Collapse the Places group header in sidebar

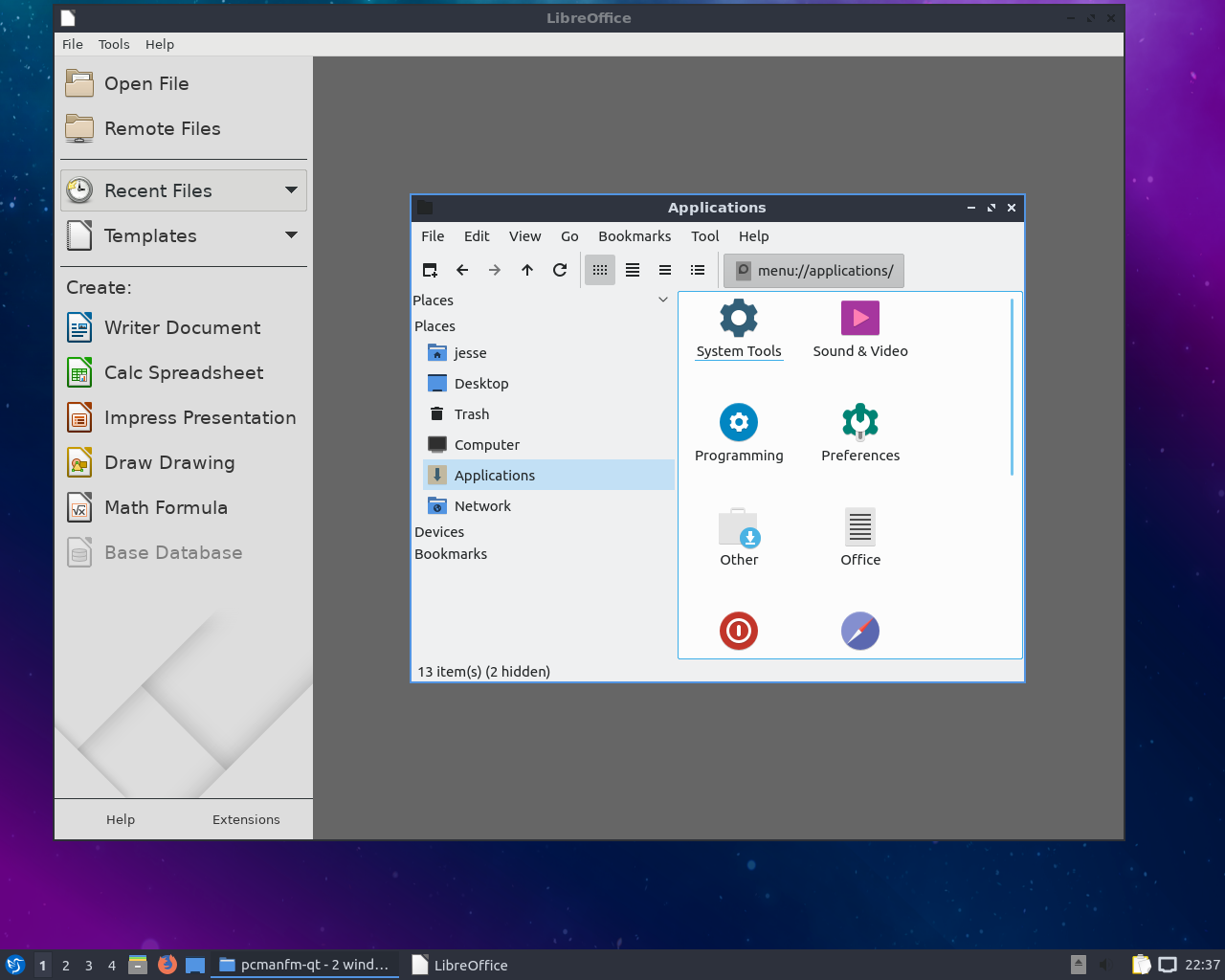[x=434, y=326]
